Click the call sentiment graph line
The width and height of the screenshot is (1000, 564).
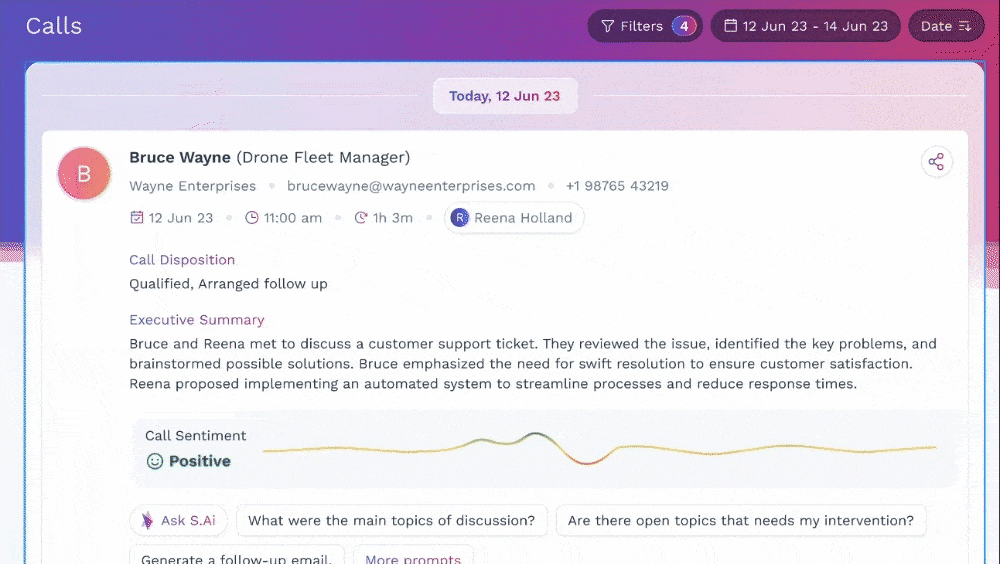point(599,449)
